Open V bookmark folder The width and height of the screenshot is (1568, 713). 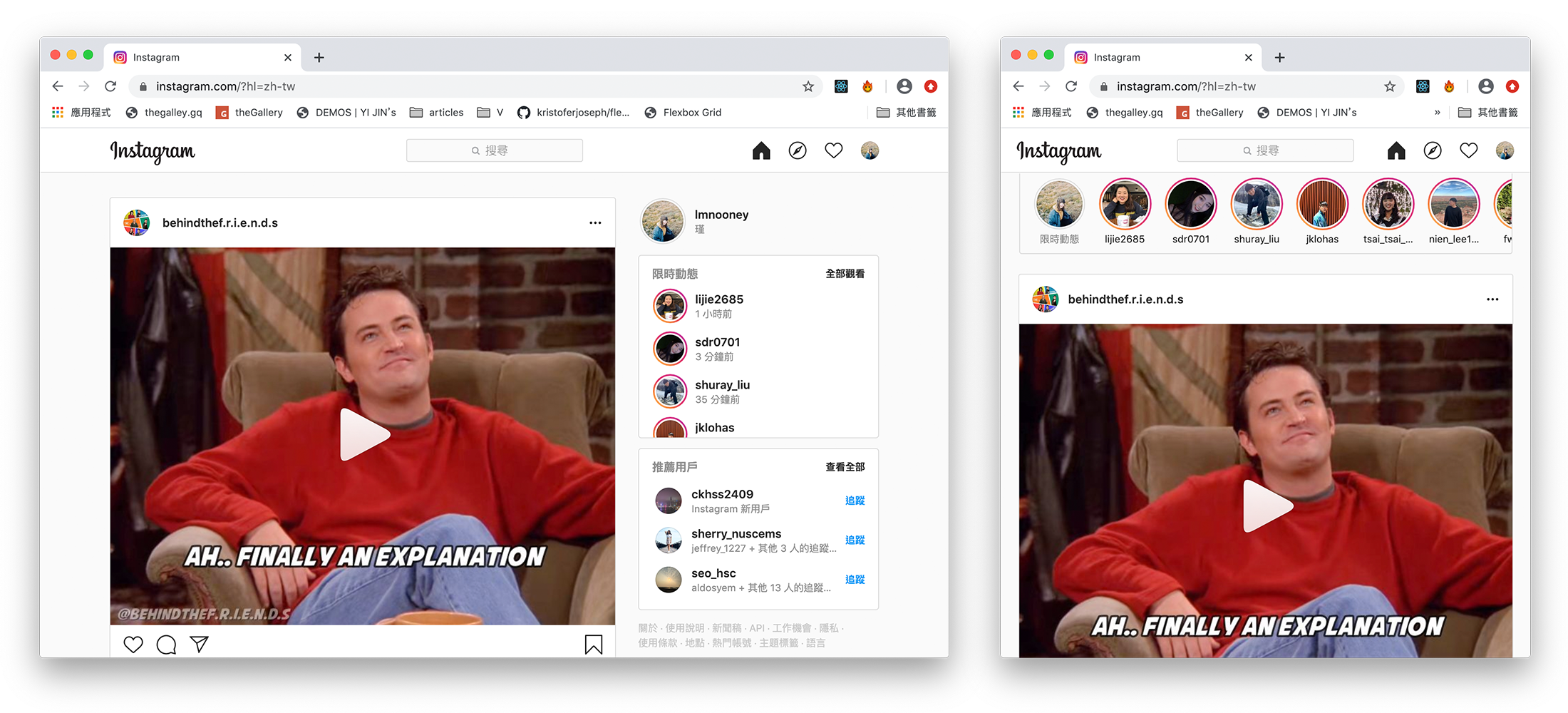pyautogui.click(x=490, y=113)
